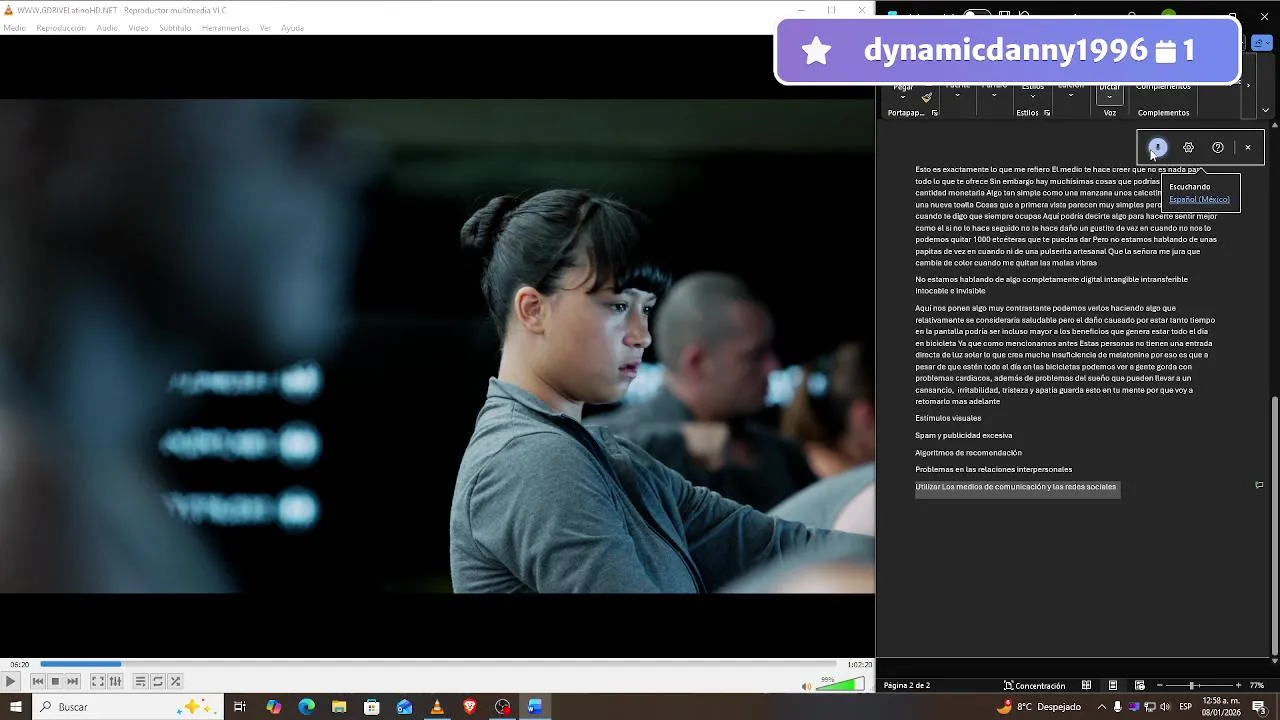Click the Página 2 de 2 indicator
Image resolution: width=1280 pixels, height=720 pixels.
click(x=907, y=685)
